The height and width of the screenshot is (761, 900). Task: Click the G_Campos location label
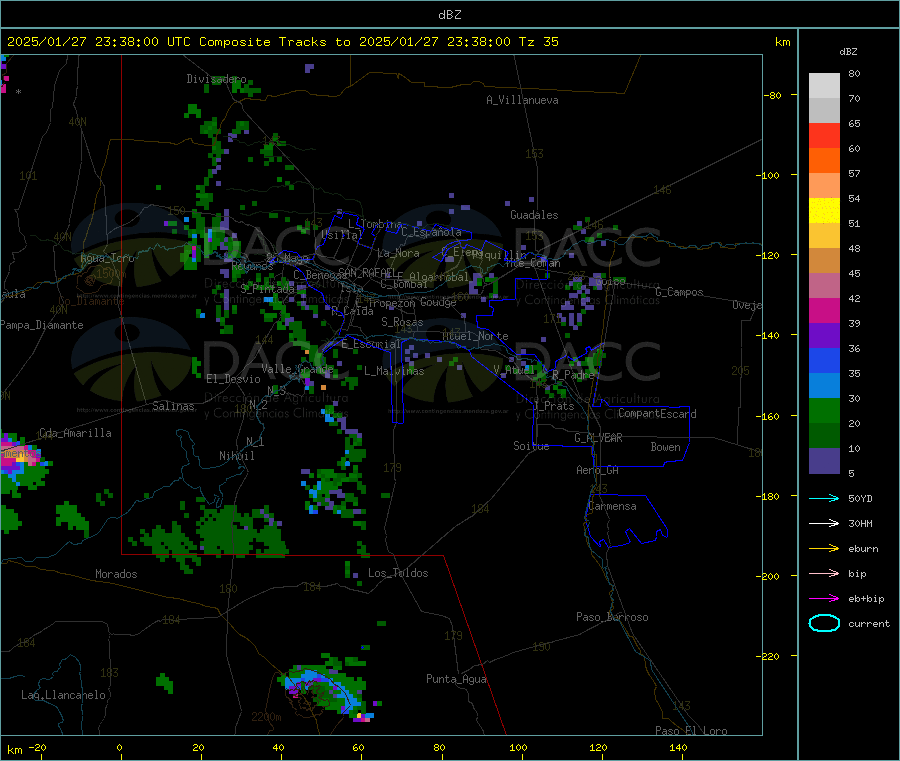click(x=679, y=292)
